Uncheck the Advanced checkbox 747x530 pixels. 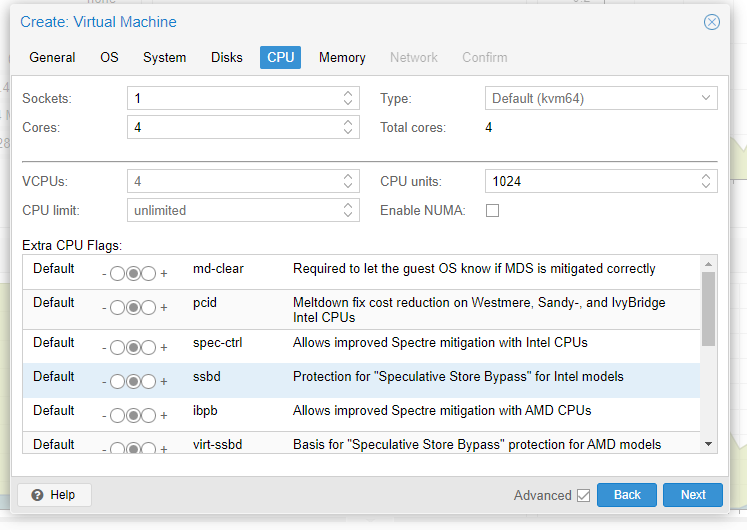pyautogui.click(x=583, y=495)
